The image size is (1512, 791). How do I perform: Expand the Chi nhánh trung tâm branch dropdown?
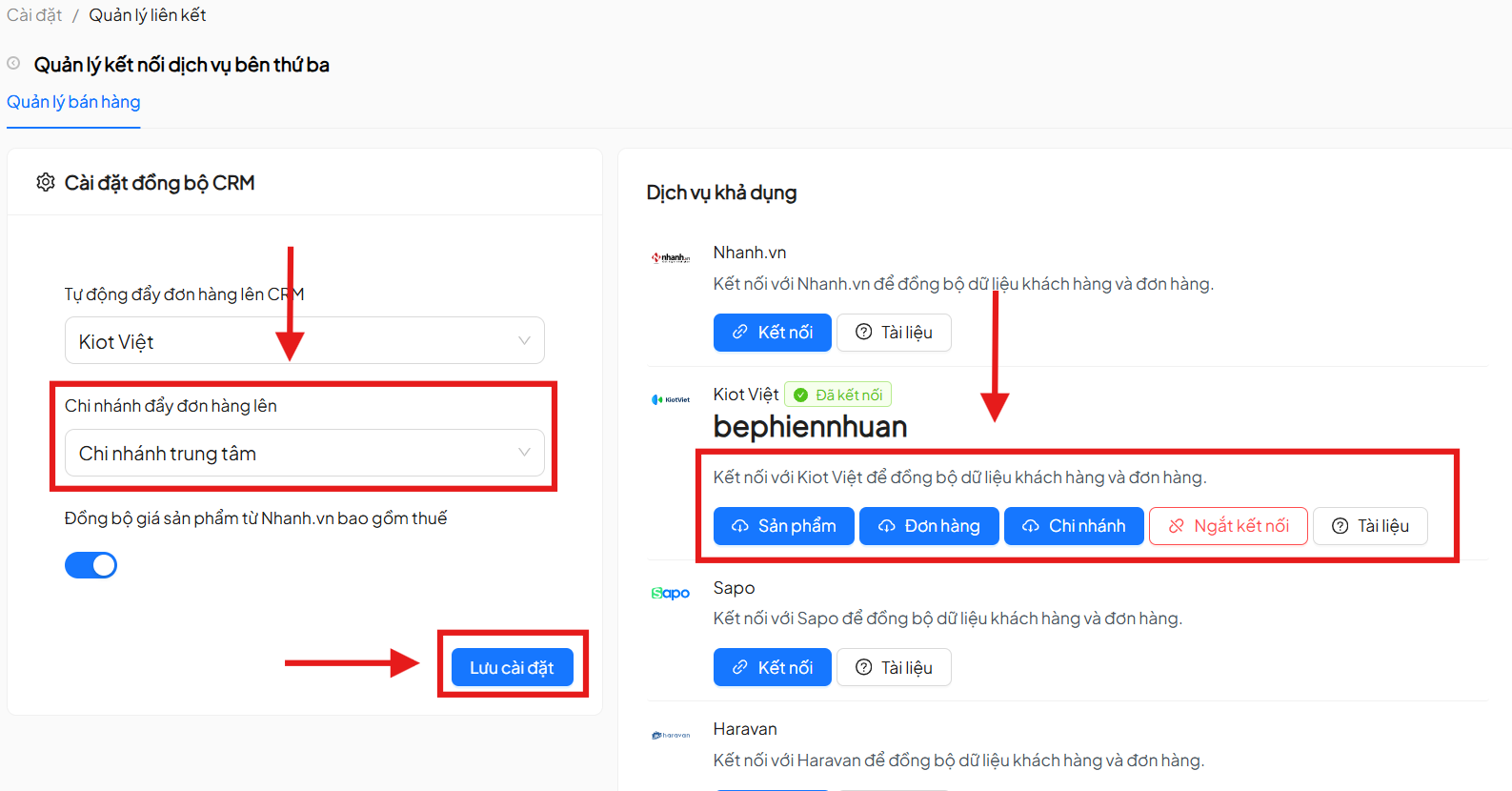click(304, 454)
